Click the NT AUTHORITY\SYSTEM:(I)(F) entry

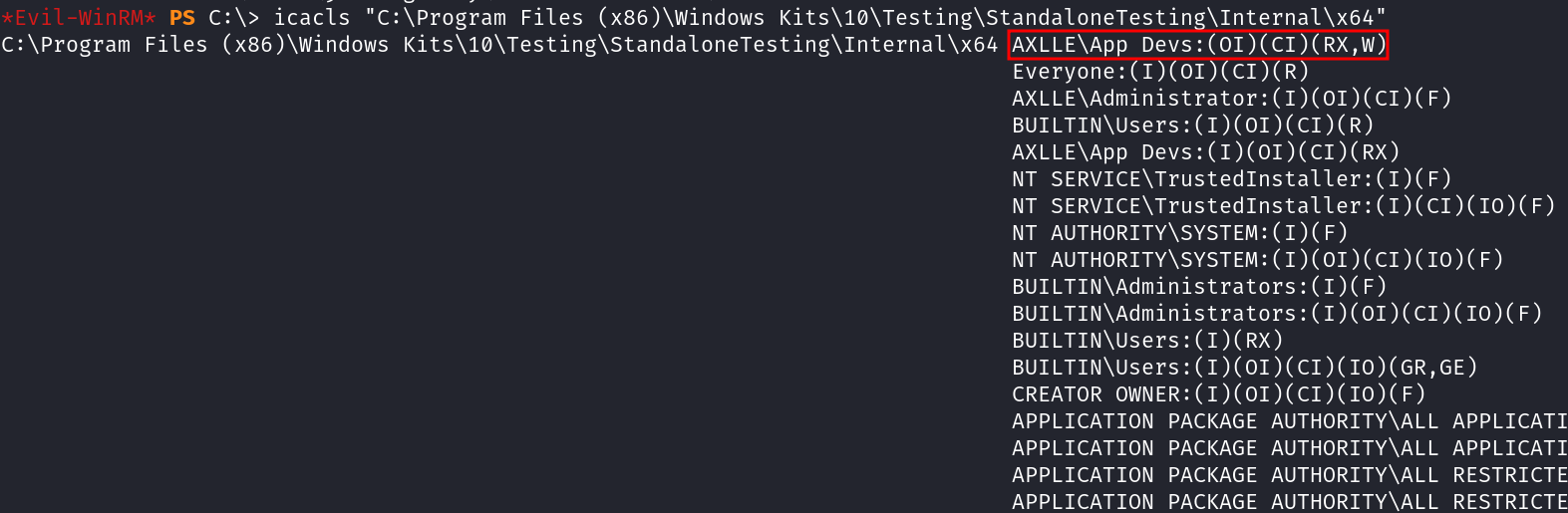point(1179,233)
